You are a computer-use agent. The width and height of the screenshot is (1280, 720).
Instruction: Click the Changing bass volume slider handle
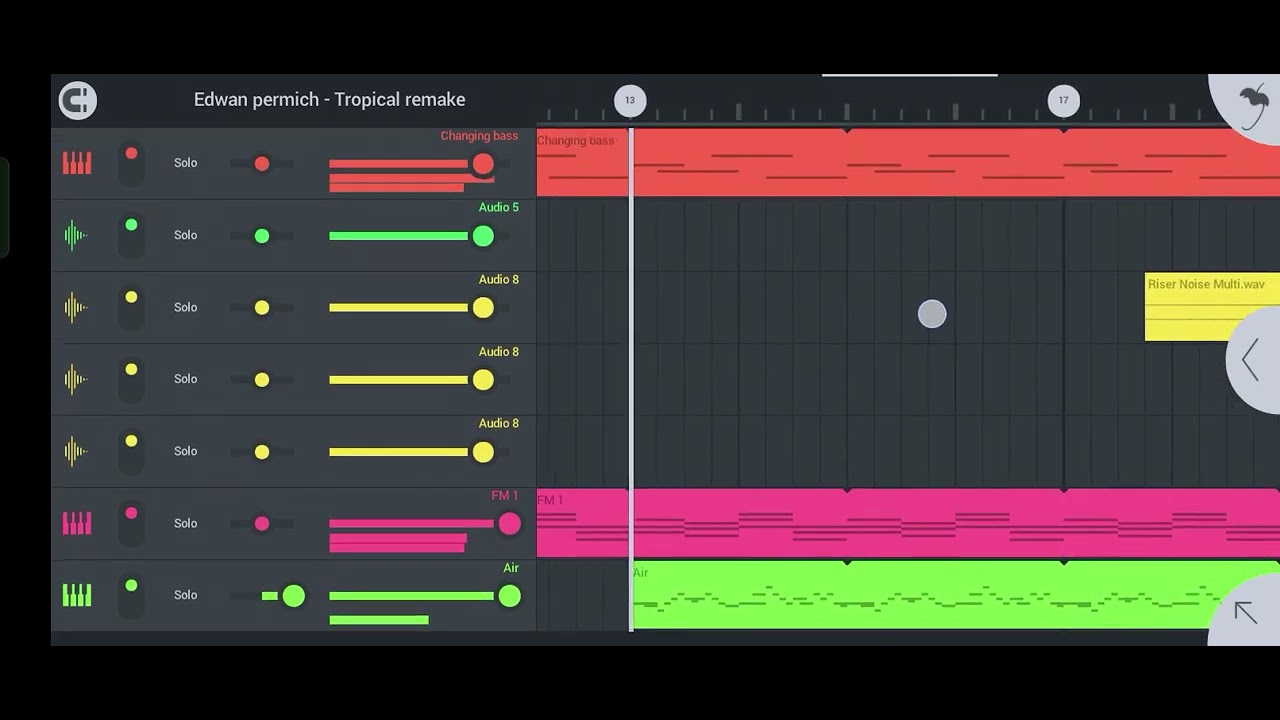[x=483, y=164]
